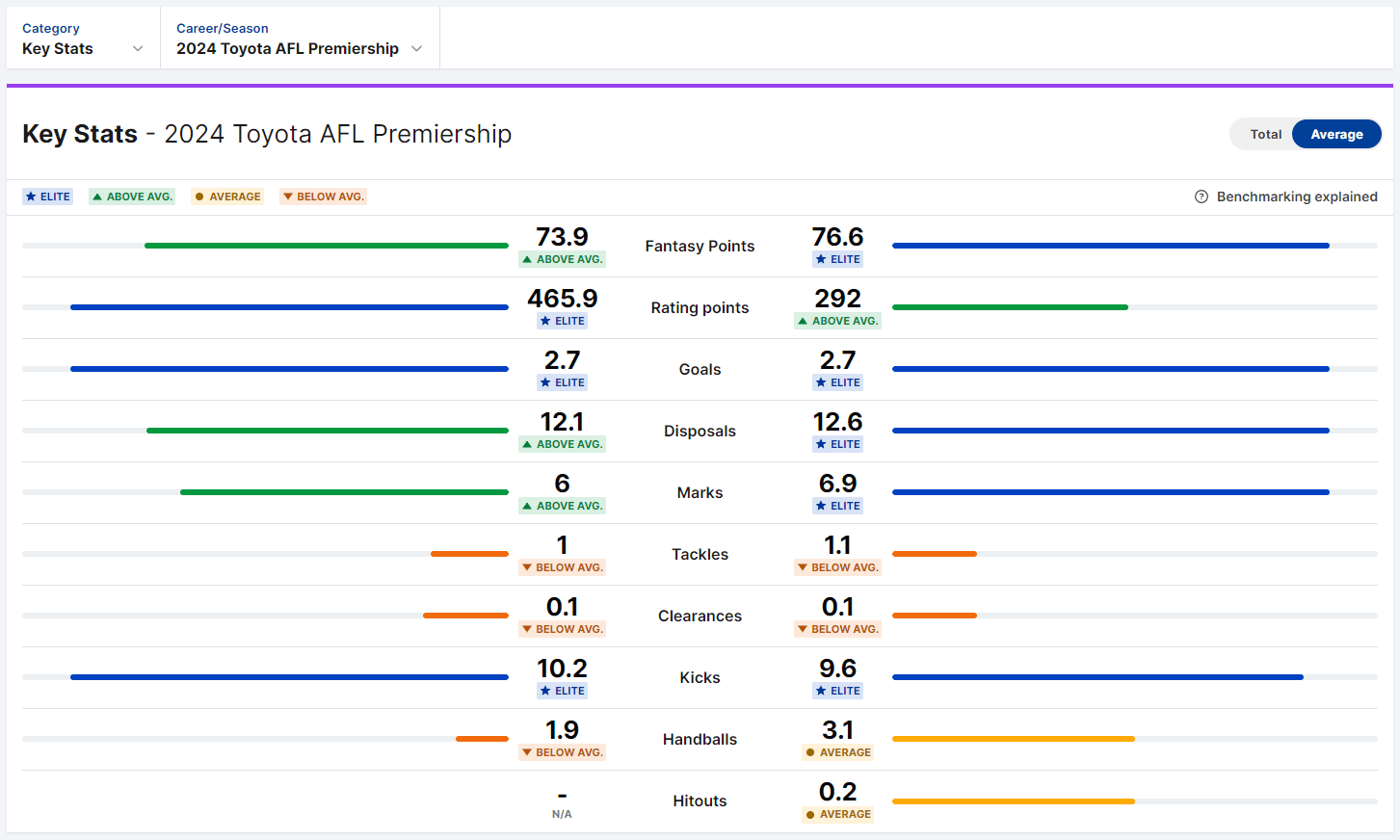Screen dimensions: 1400x840
Task: Click the ELITE badge under 10.2 Kicks
Action: 562,691
